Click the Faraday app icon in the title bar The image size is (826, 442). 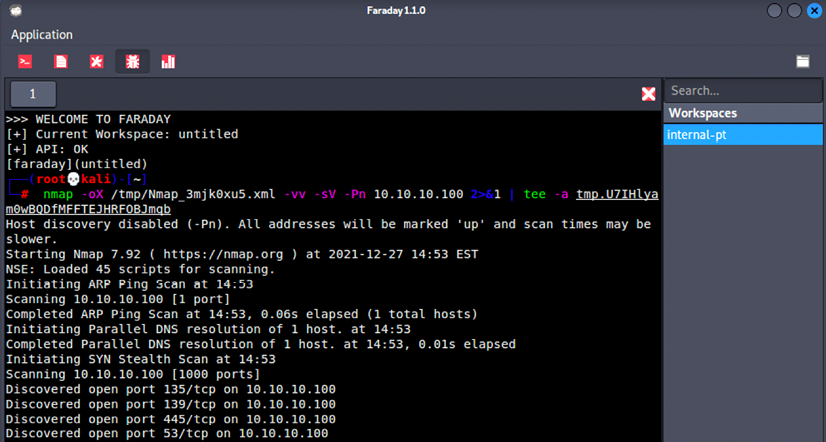(16, 11)
